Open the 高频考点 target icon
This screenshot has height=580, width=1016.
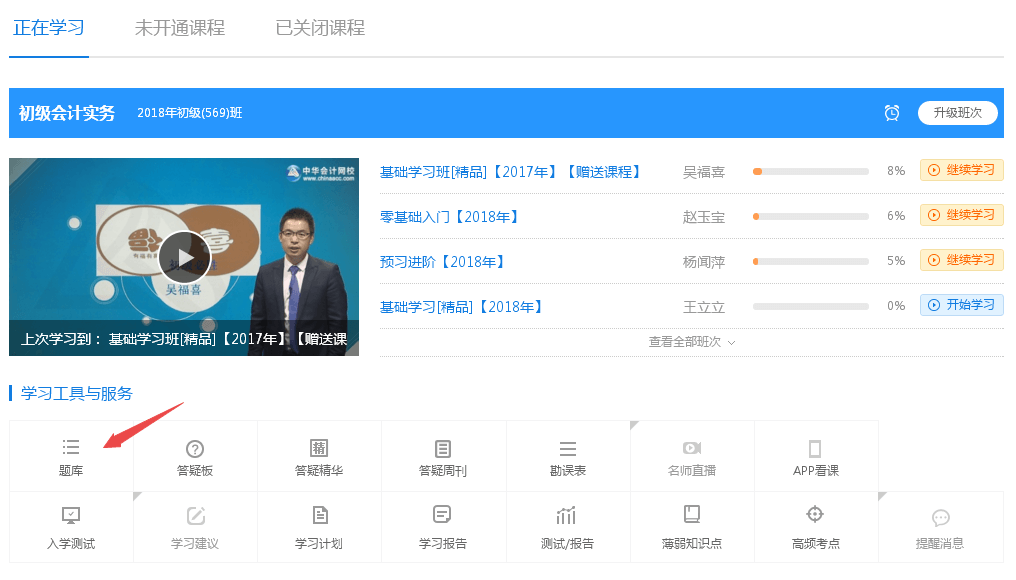(815, 515)
